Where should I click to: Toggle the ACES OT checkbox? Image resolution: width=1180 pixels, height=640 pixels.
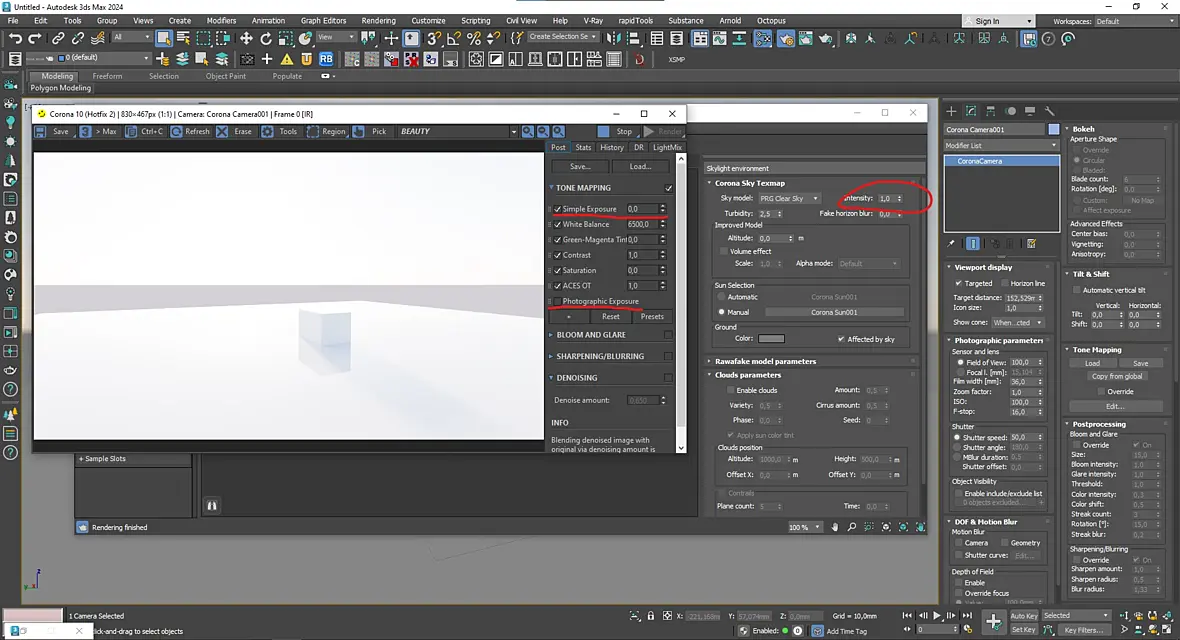pyautogui.click(x=558, y=286)
